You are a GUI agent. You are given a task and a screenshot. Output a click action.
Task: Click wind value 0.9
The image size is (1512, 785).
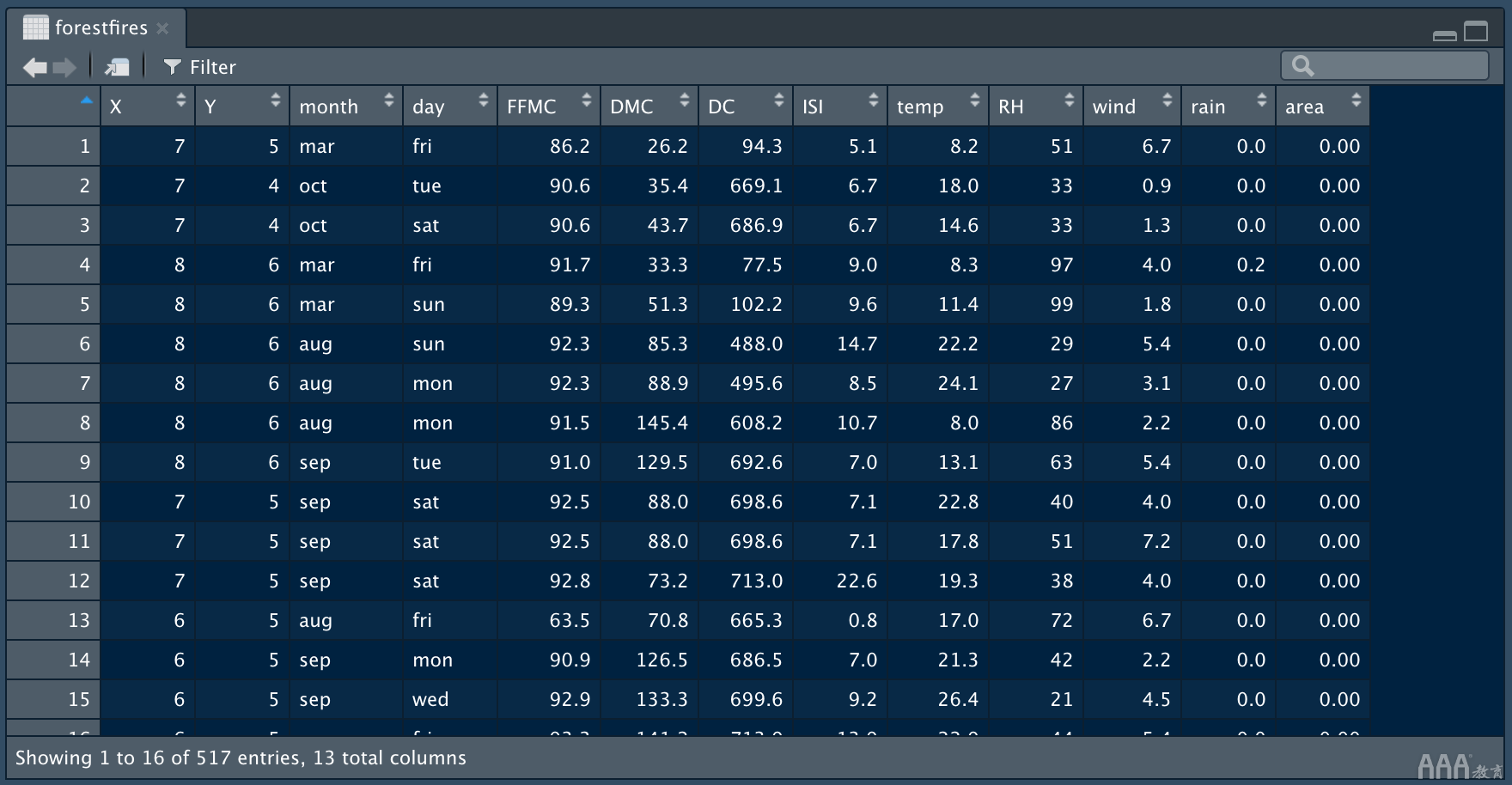(x=1156, y=186)
